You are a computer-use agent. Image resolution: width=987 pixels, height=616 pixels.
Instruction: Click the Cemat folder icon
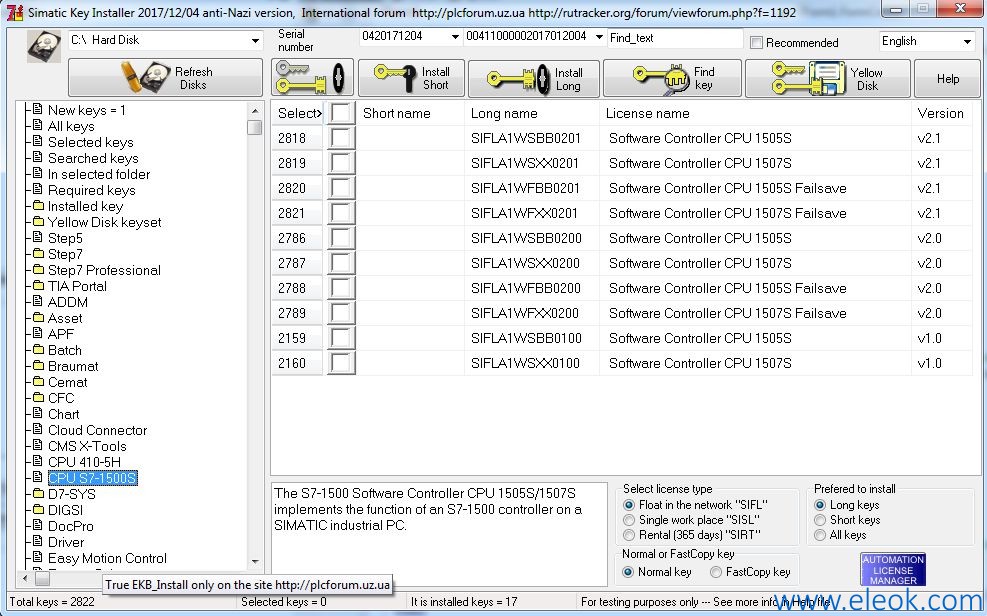tap(38, 382)
